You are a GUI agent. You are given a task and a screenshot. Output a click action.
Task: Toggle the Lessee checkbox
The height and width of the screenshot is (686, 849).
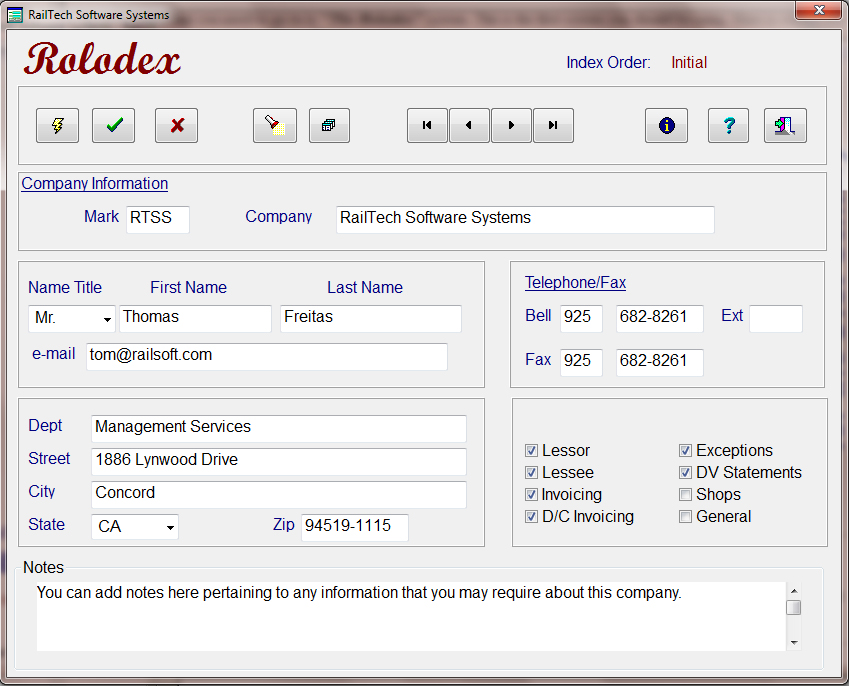pyautogui.click(x=531, y=473)
